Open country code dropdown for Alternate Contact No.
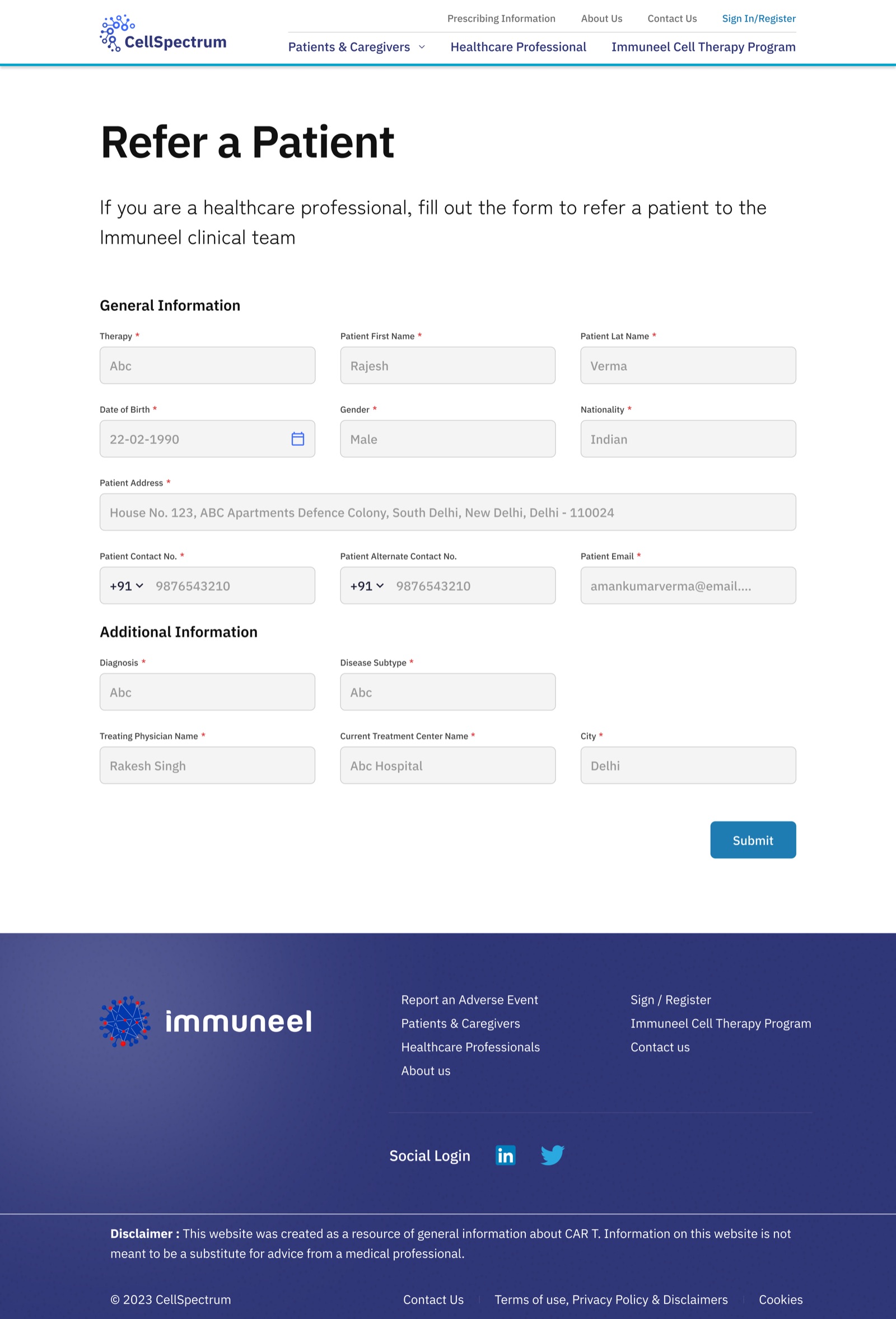Viewport: 896px width, 1319px height. coord(367,586)
